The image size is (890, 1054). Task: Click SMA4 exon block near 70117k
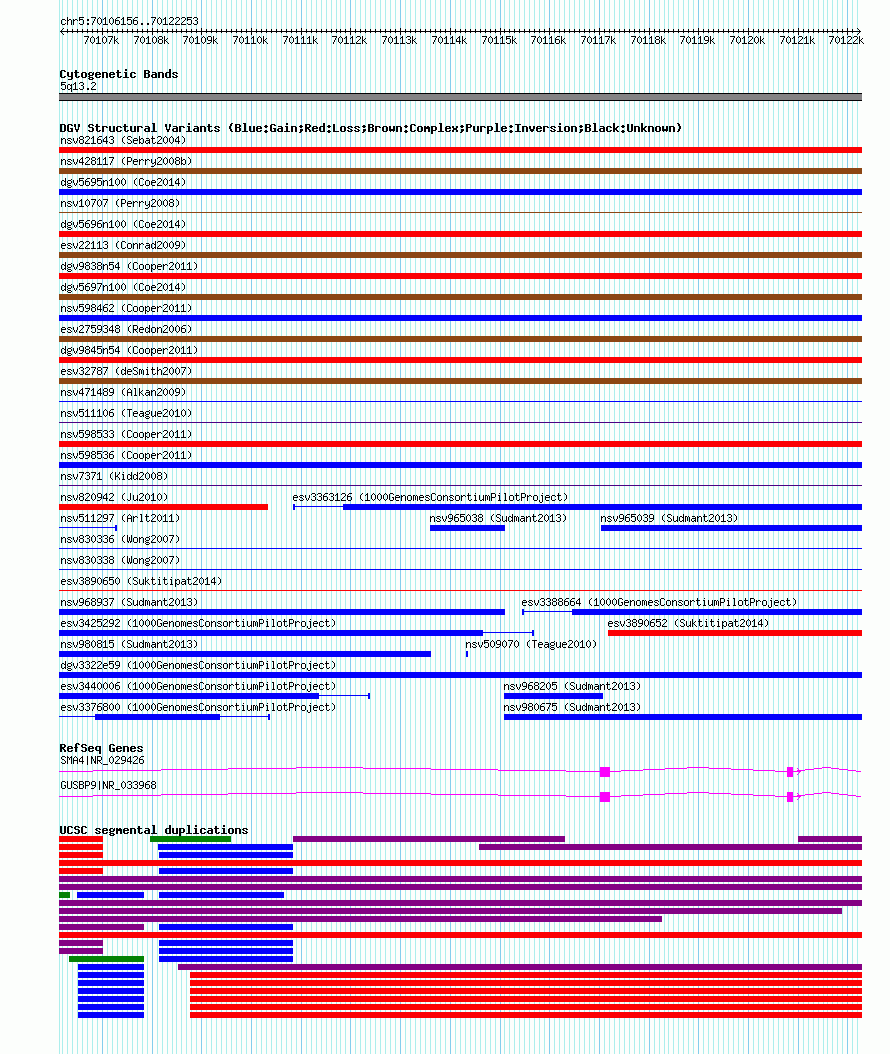(x=605, y=772)
